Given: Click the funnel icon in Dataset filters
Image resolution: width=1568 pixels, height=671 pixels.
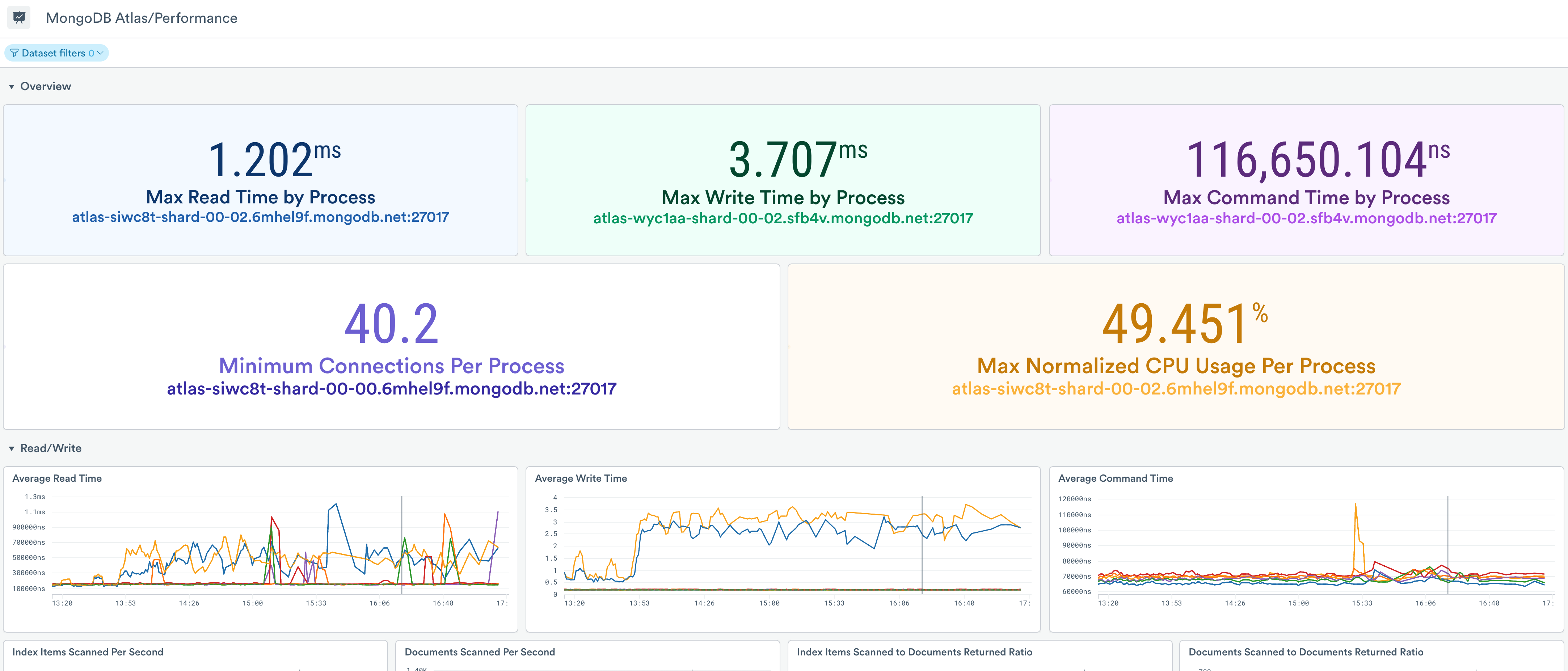Looking at the screenshot, I should click(x=14, y=53).
